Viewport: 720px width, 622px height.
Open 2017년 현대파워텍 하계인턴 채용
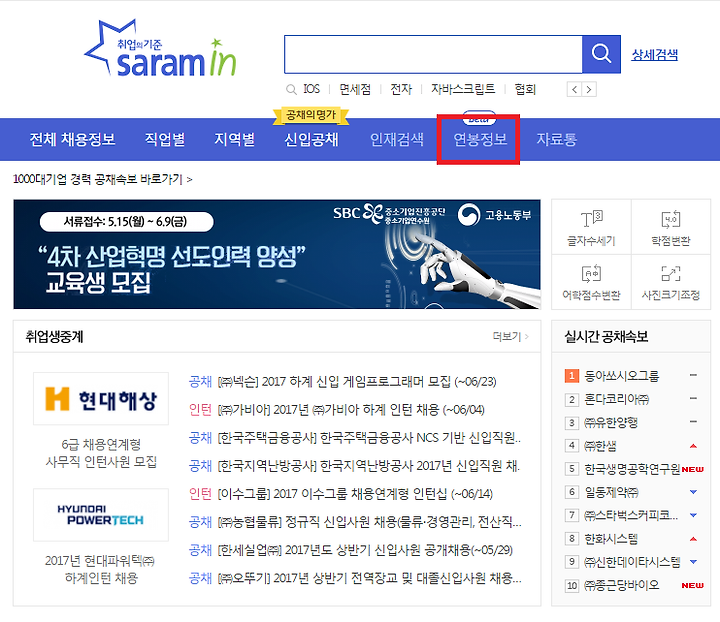tap(101, 569)
